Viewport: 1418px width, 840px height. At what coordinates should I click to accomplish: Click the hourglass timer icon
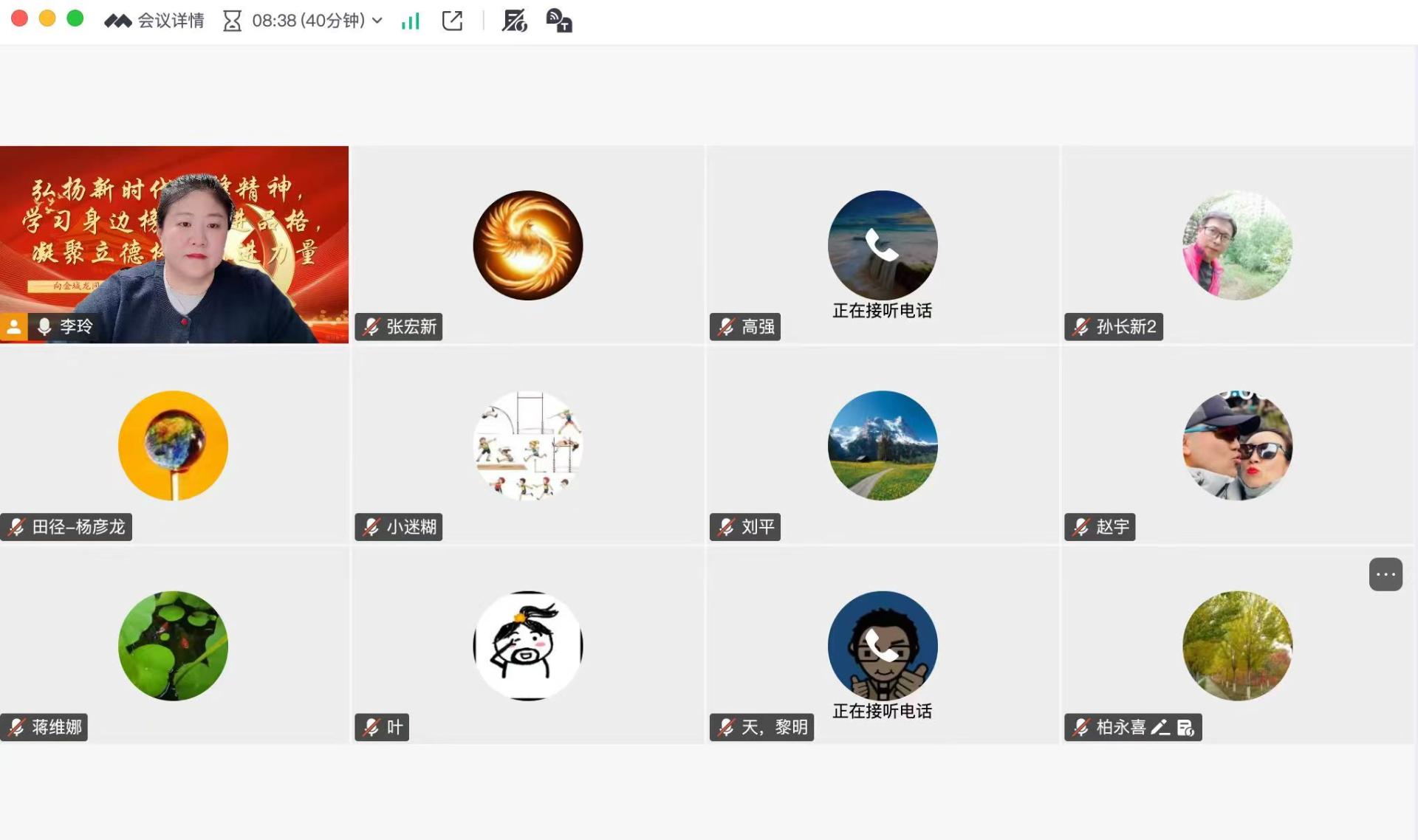coord(232,21)
